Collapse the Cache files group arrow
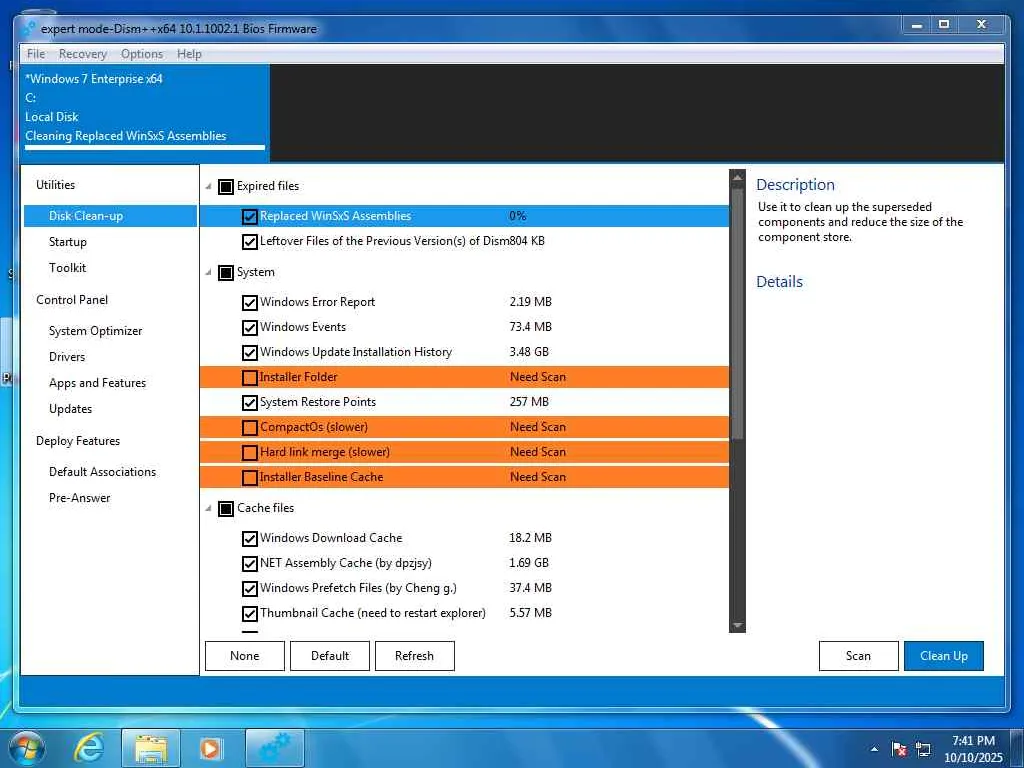 coord(208,508)
